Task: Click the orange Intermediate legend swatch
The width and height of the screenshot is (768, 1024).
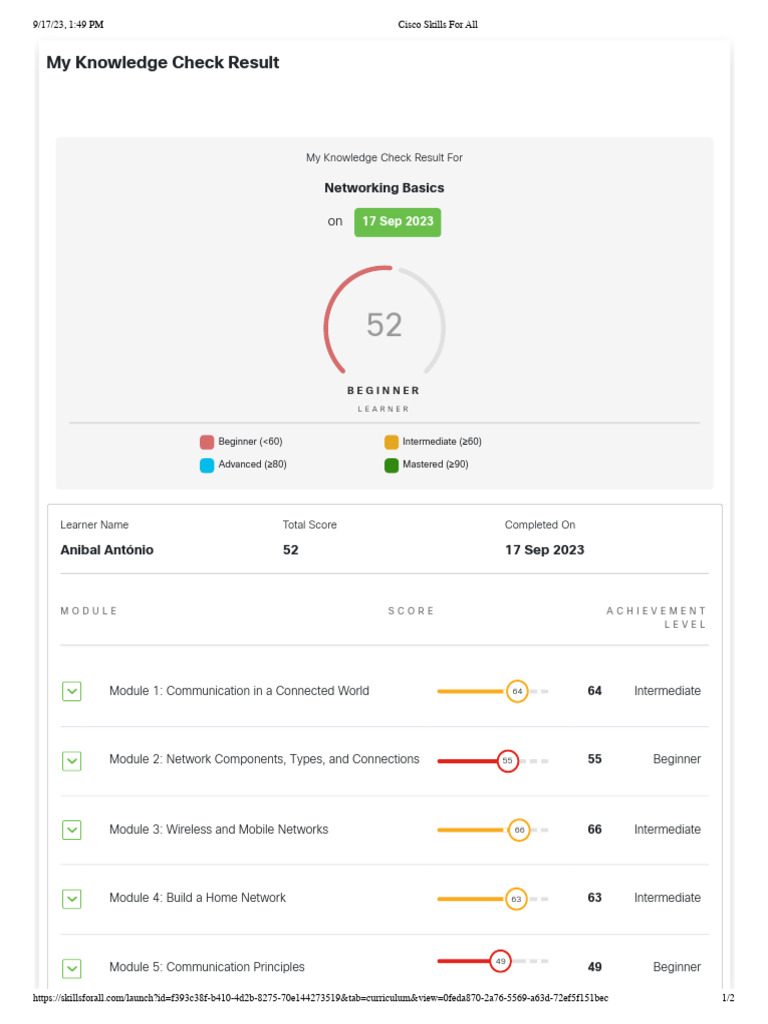Action: coord(391,442)
